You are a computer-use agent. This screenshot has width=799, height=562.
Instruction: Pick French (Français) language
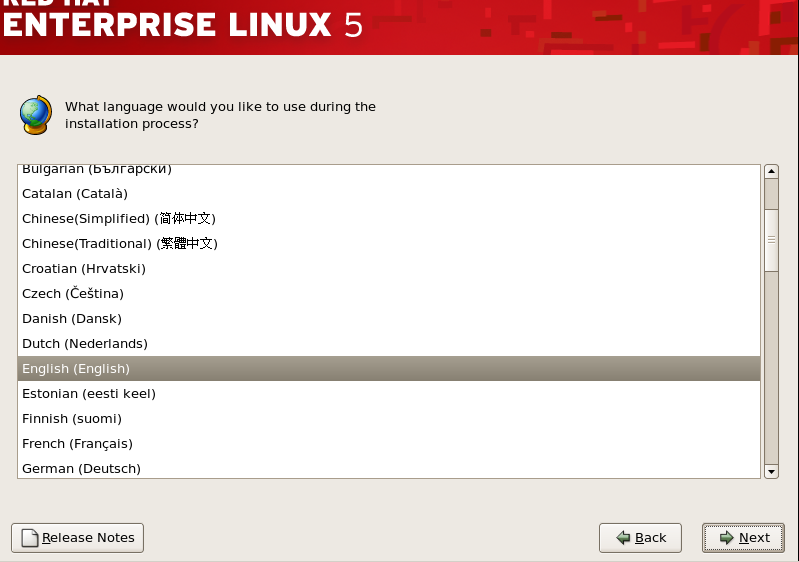pos(389,443)
